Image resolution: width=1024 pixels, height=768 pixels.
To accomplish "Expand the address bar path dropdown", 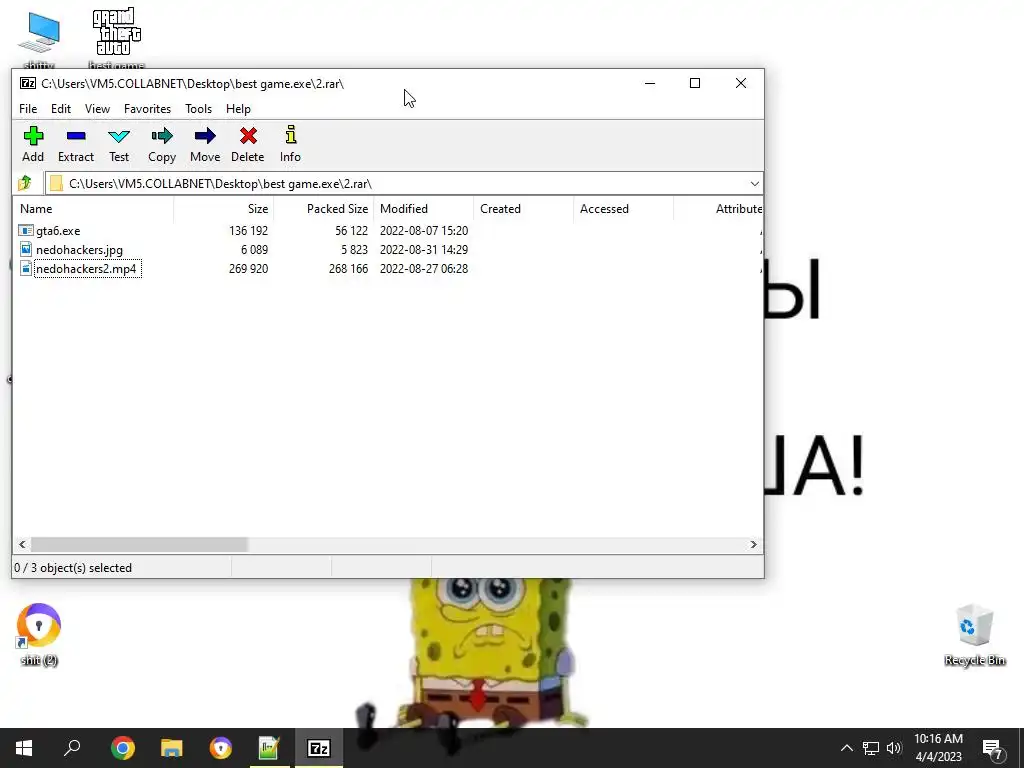I will tap(754, 184).
